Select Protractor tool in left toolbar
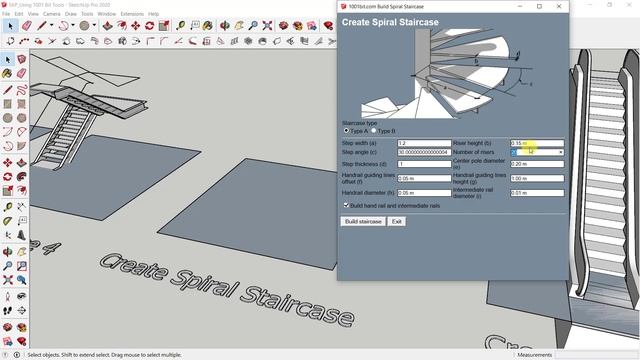 click(7, 221)
